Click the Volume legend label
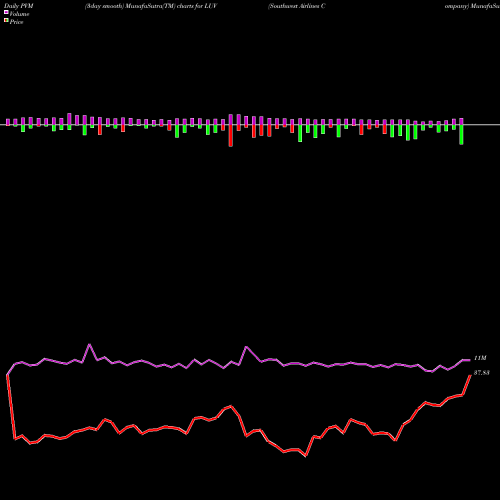 19,14
